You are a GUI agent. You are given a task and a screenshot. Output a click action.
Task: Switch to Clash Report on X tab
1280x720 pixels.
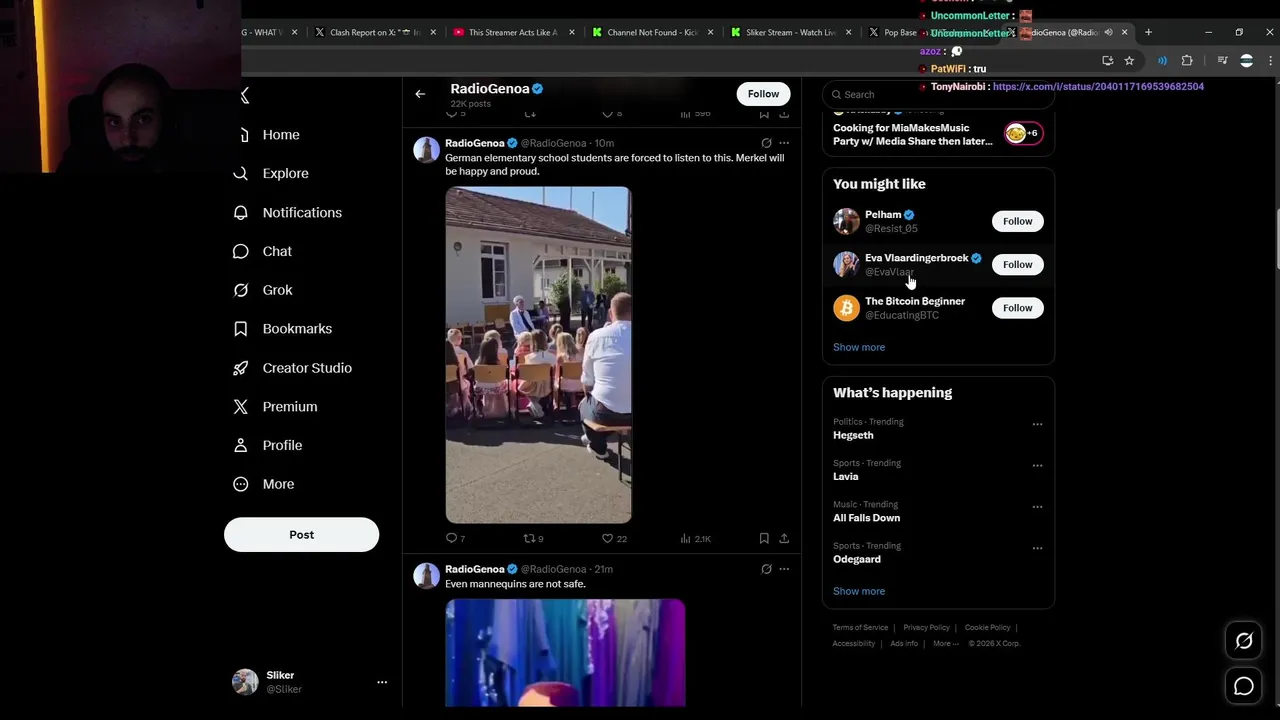pos(375,32)
